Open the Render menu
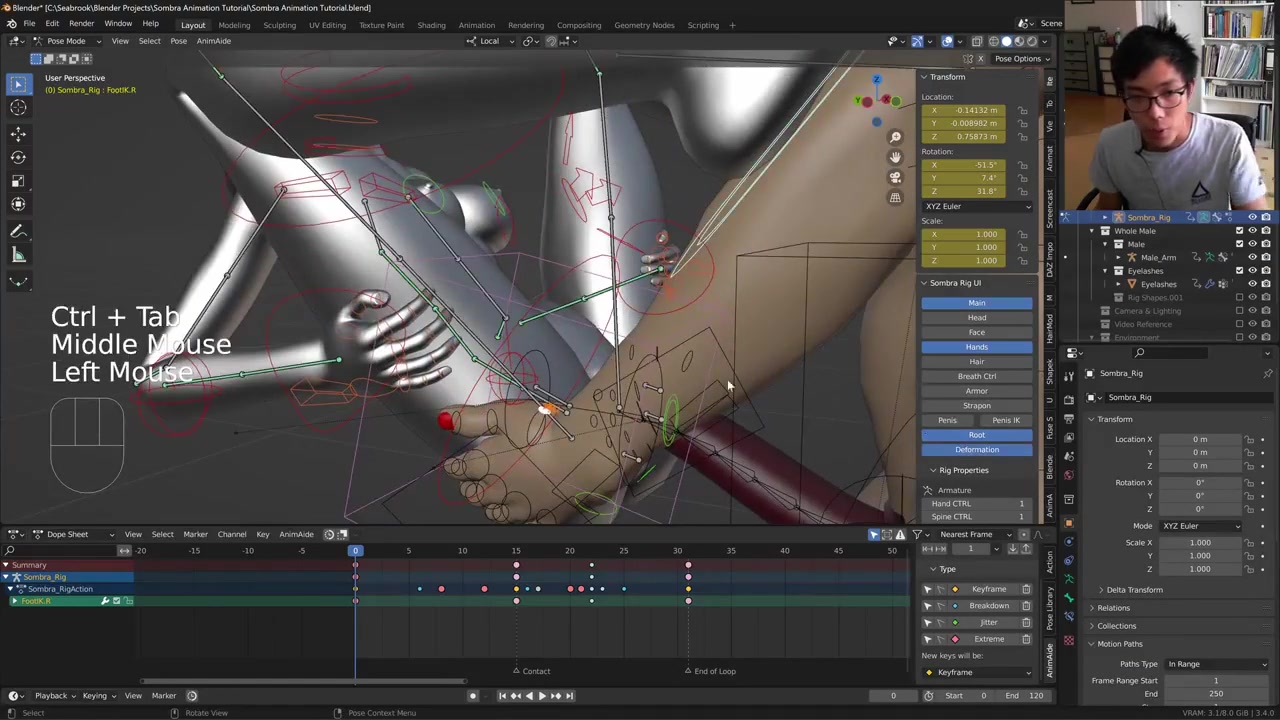This screenshot has height=720, width=1280. pos(81,24)
